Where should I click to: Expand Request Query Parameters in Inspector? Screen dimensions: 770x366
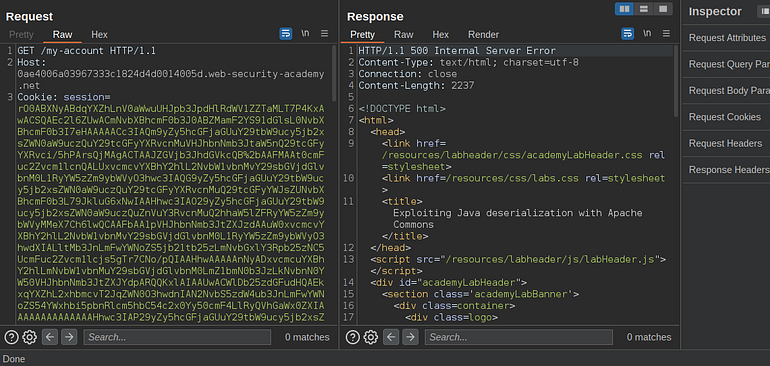point(726,64)
